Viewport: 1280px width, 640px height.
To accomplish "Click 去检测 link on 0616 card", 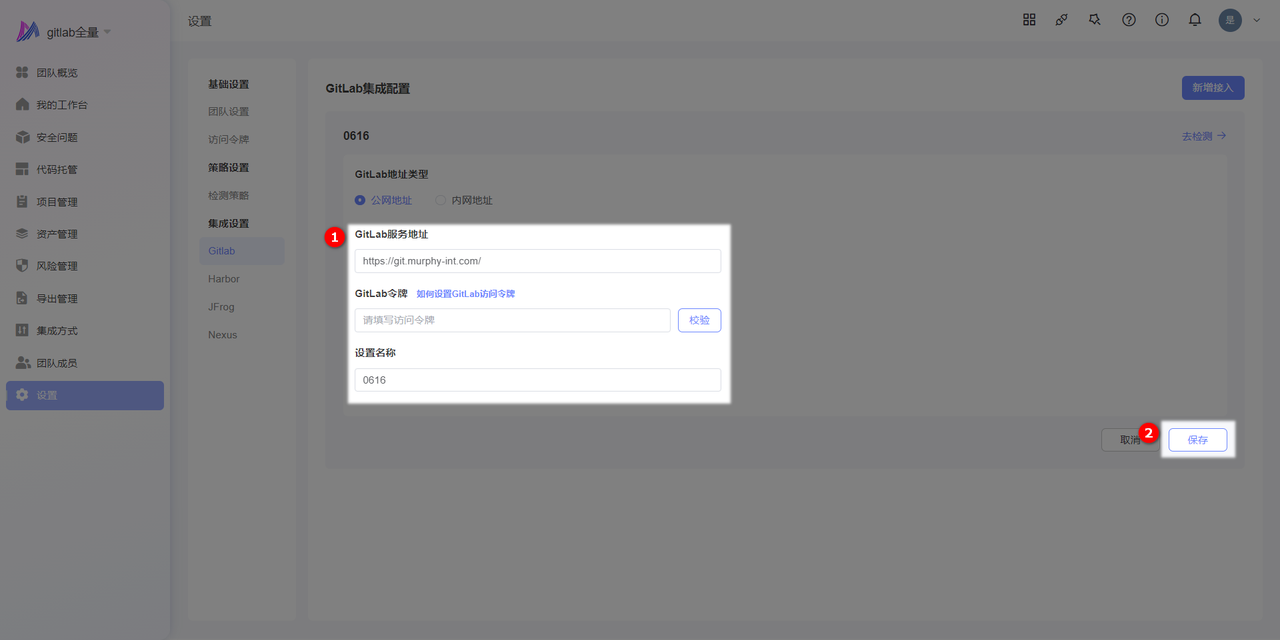I will pos(1203,136).
